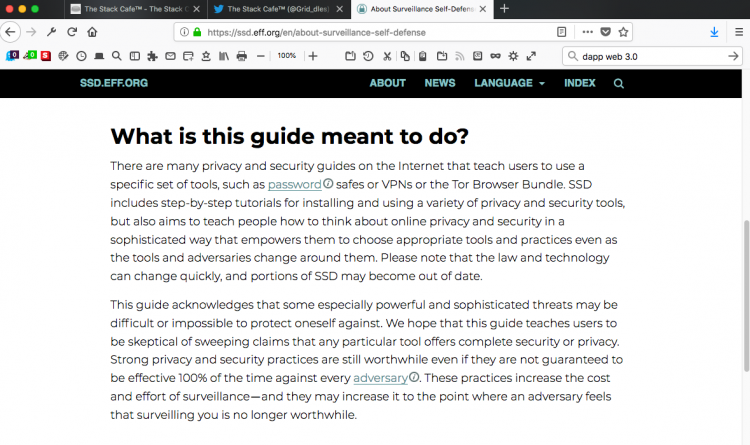Open the SSD.EFF.ORG home link
The width and height of the screenshot is (750, 445).
(x=114, y=83)
